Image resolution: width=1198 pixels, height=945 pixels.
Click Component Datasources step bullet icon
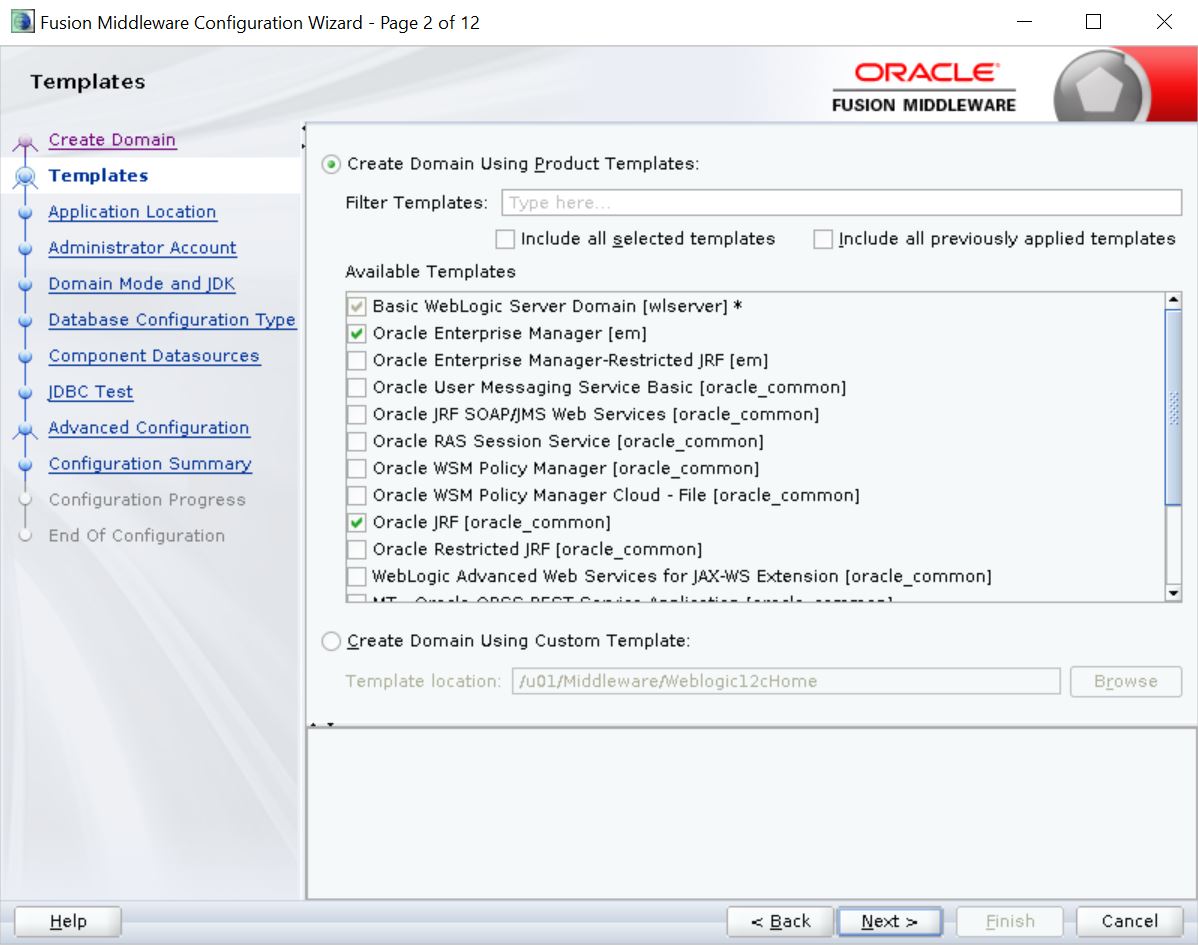(25, 357)
